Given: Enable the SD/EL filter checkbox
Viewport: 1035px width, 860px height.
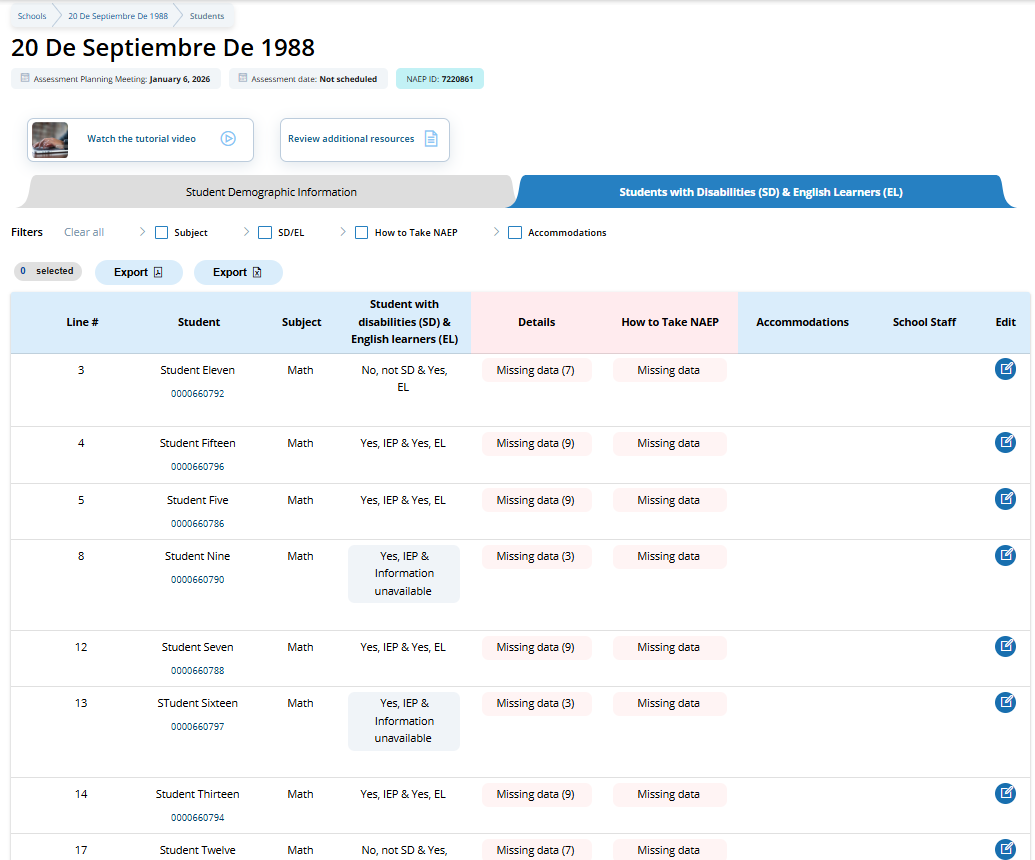Looking at the screenshot, I should tap(265, 233).
